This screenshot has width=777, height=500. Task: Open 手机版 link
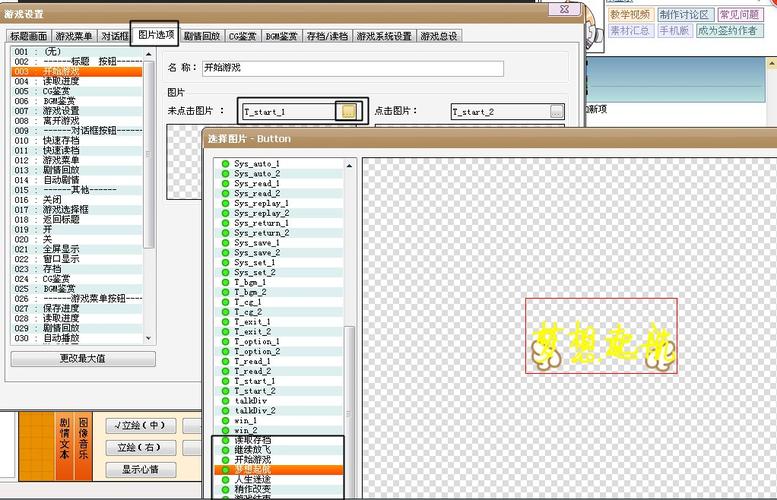pyautogui.click(x=674, y=30)
